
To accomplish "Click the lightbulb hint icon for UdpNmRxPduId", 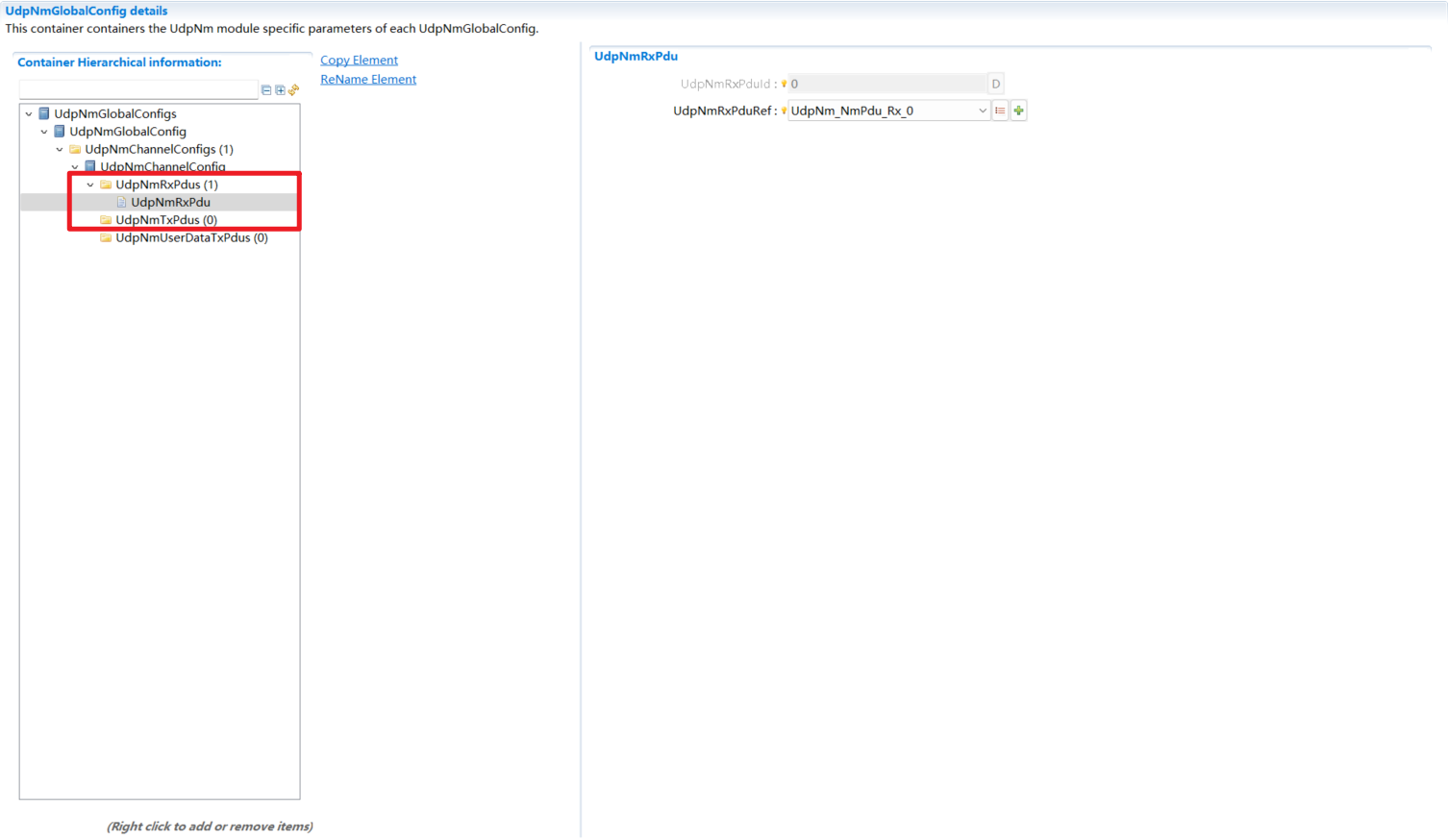I will 785,84.
